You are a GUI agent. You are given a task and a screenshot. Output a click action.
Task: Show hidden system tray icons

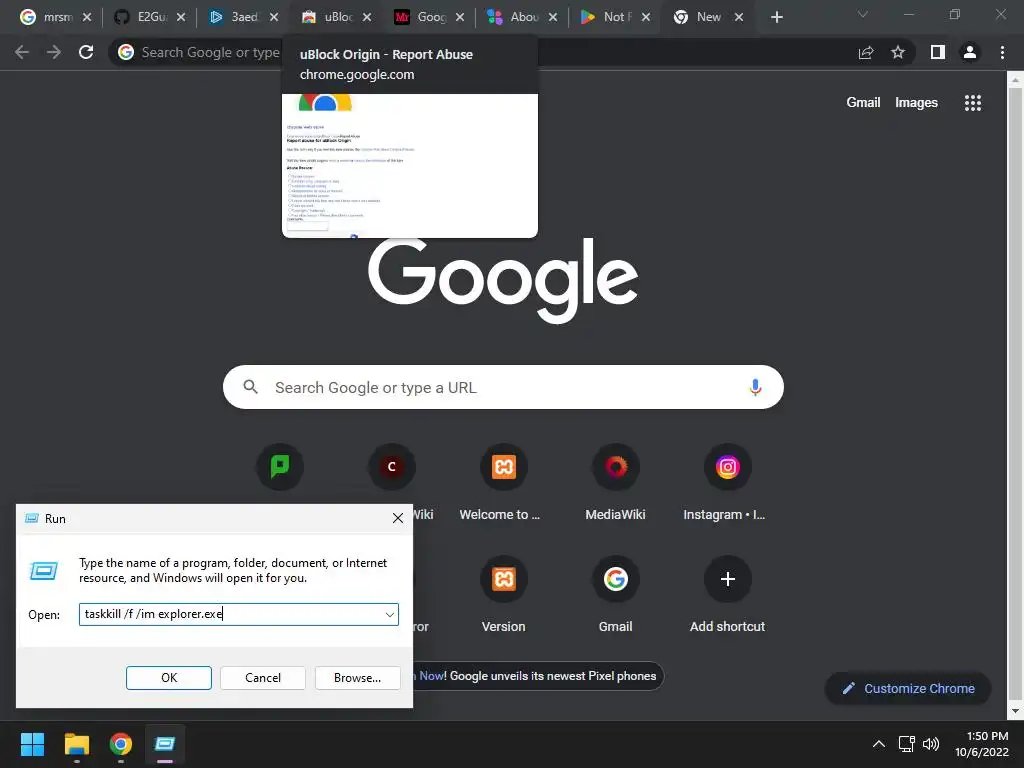[879, 744]
